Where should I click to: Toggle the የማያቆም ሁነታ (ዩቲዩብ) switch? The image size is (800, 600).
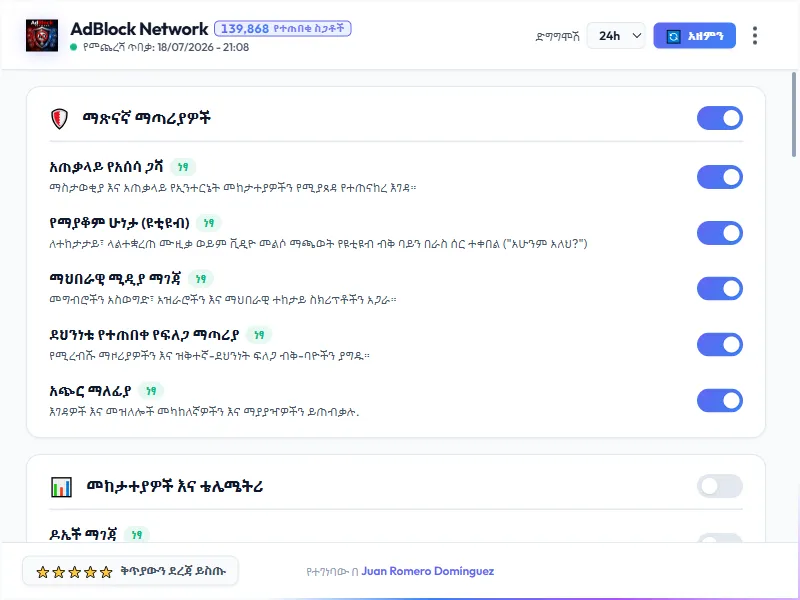719,233
